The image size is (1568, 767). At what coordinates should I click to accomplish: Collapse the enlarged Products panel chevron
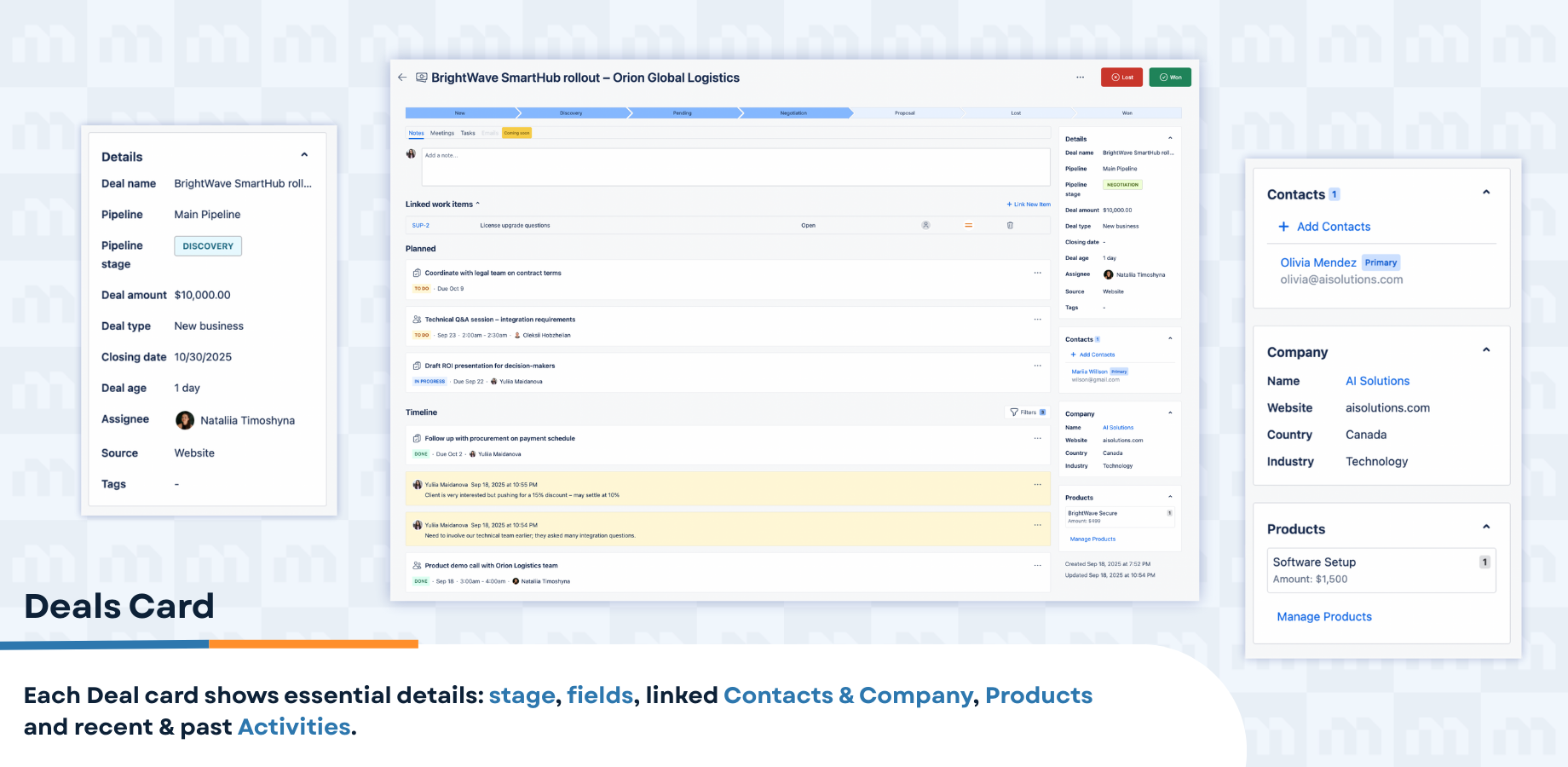click(1486, 528)
